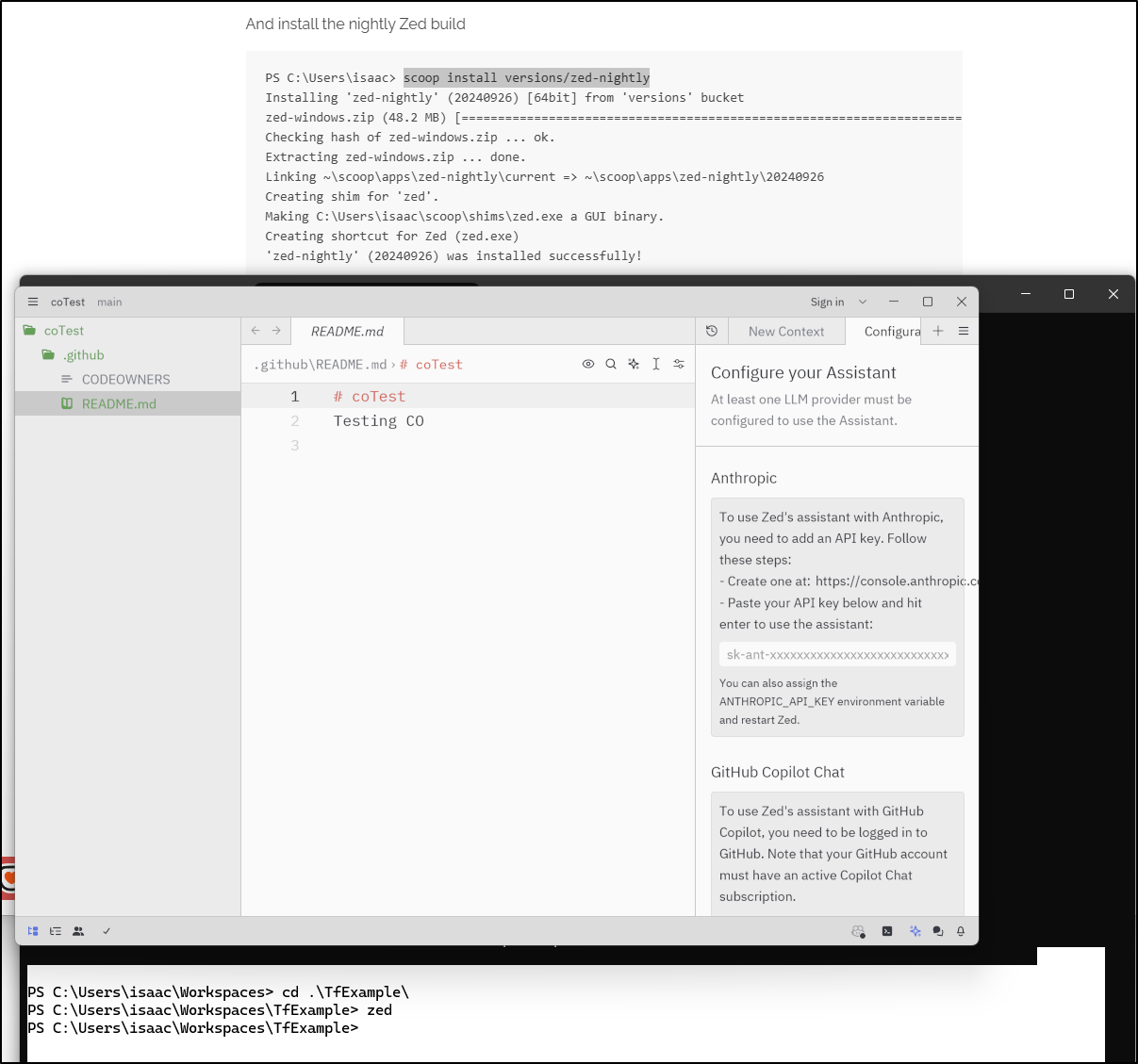Click Copilot icon in status bar
Screen dimensions: 1138x1064
pos(858,931)
